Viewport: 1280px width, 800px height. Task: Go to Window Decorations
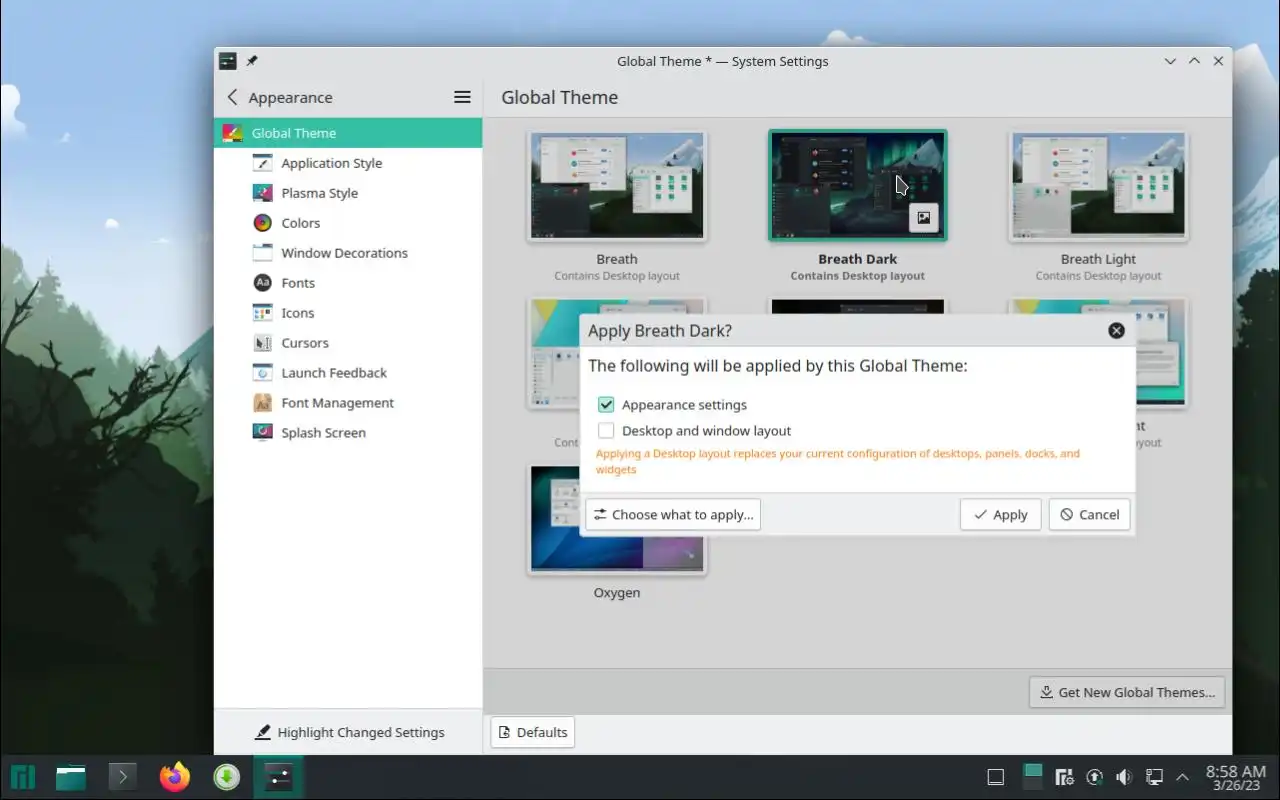pos(348,253)
